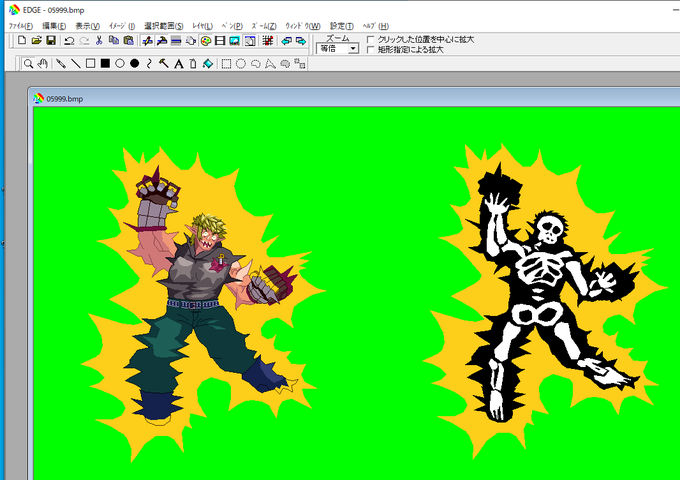Toggle the color palette window icon
The height and width of the screenshot is (480, 680).
pyautogui.click(x=206, y=41)
